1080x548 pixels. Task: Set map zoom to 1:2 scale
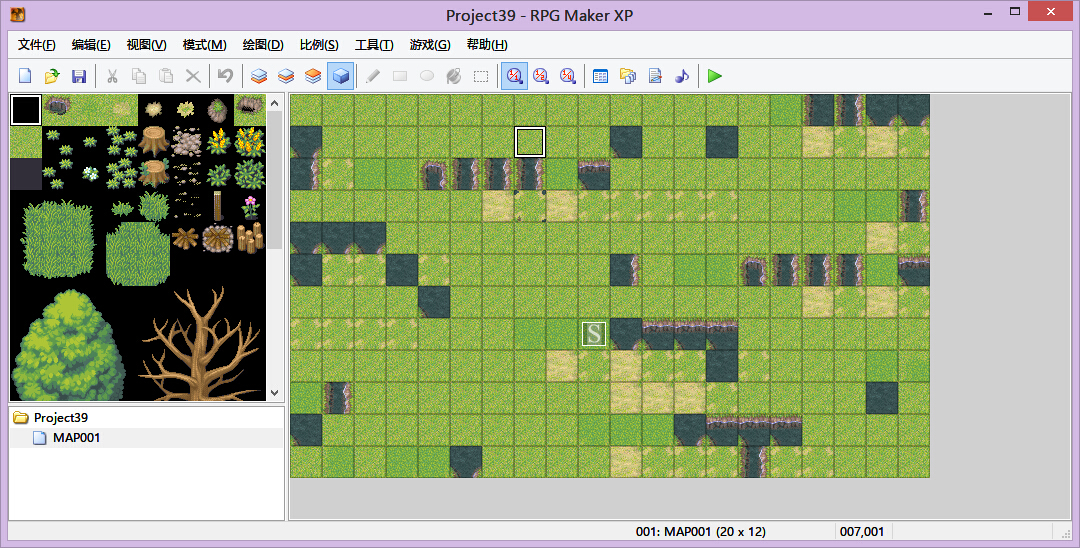pyautogui.click(x=541, y=76)
